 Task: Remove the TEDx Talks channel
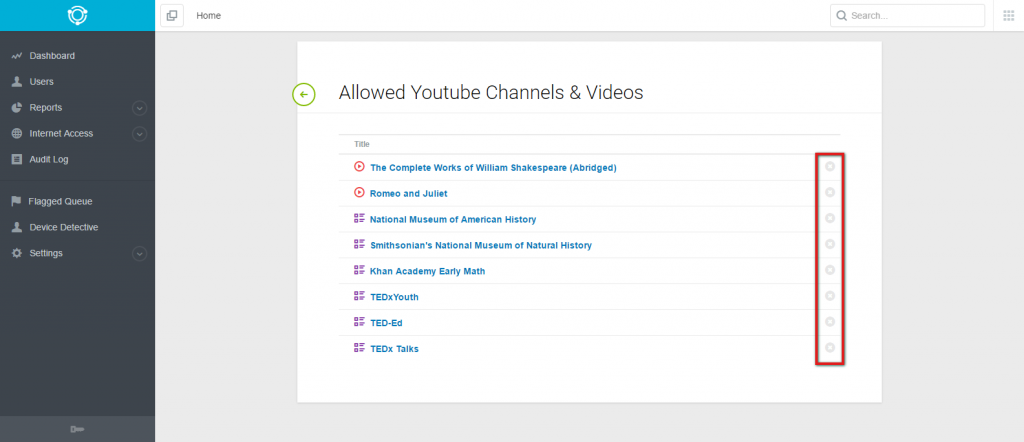coord(830,347)
